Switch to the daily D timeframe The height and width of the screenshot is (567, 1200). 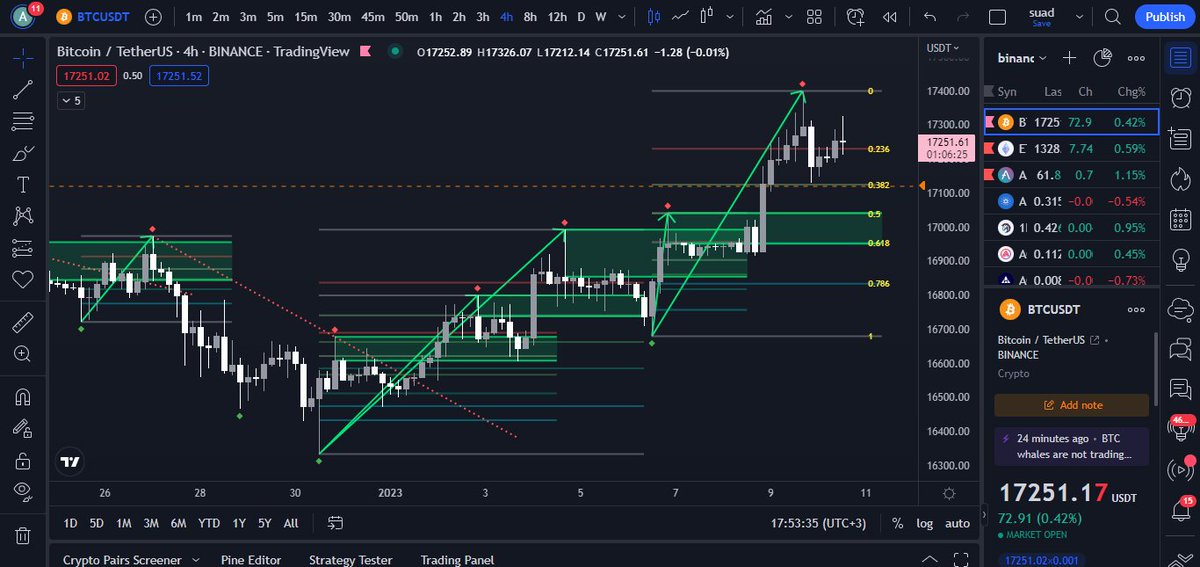[581, 17]
